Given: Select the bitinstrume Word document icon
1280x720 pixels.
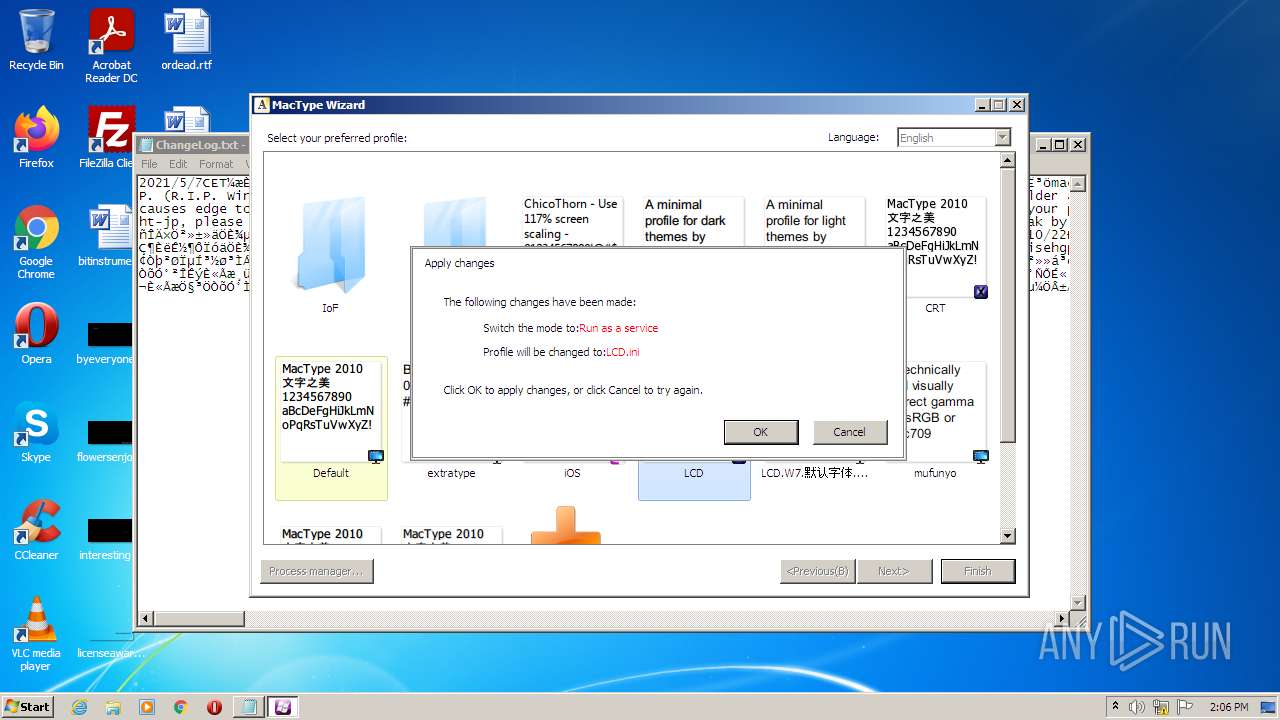Looking at the screenshot, I should 108,236.
